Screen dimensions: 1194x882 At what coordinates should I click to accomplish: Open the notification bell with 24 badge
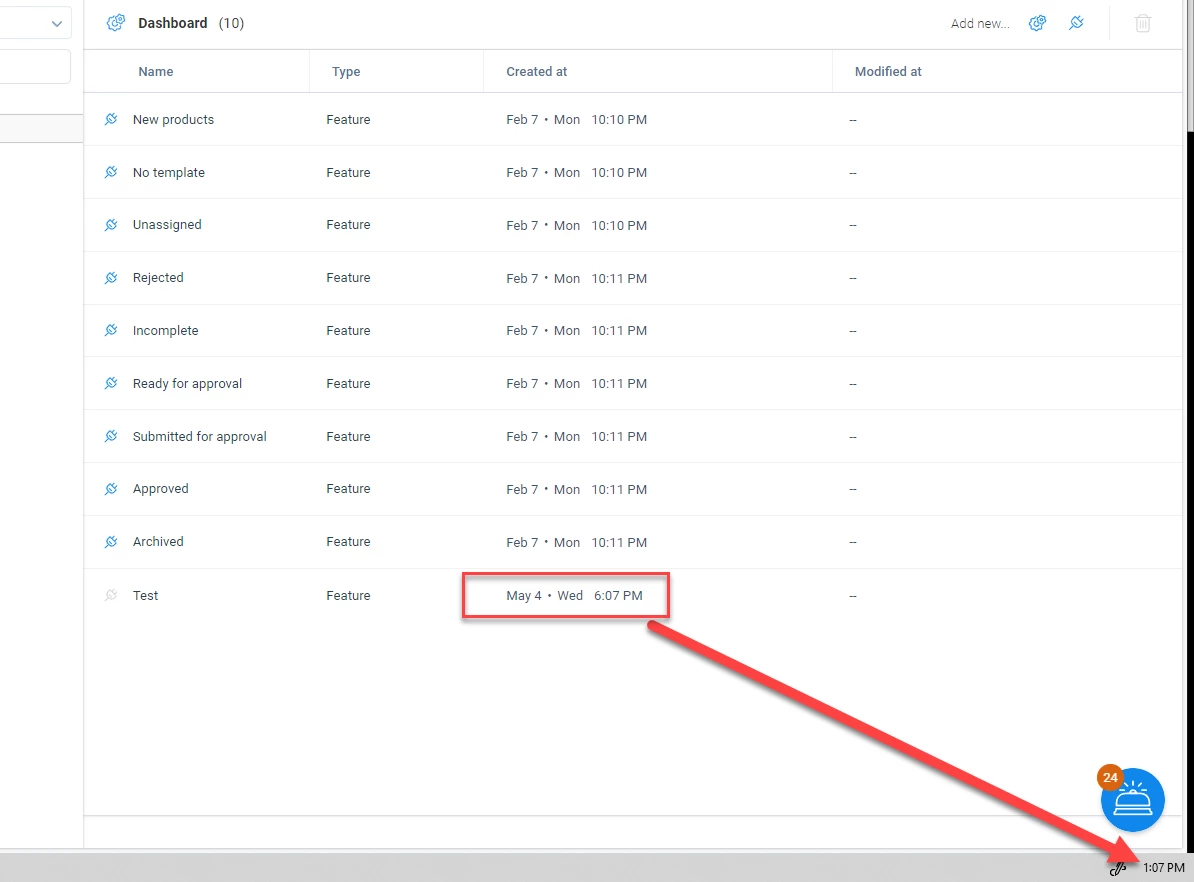coord(1132,800)
